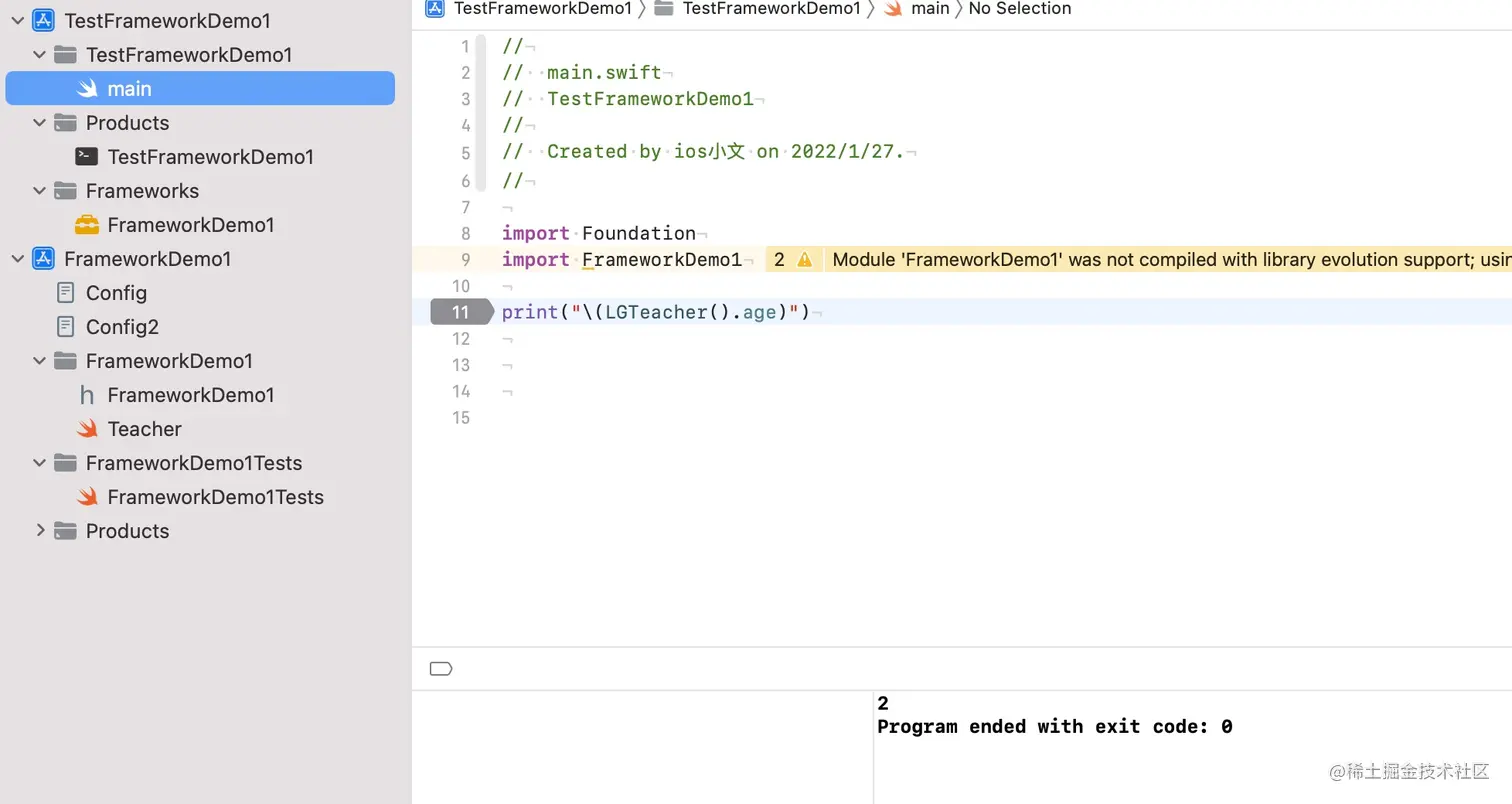This screenshot has height=804, width=1512.
Task: Click TestFrameworkDemo1 project in breadcrumb
Action: click(543, 9)
